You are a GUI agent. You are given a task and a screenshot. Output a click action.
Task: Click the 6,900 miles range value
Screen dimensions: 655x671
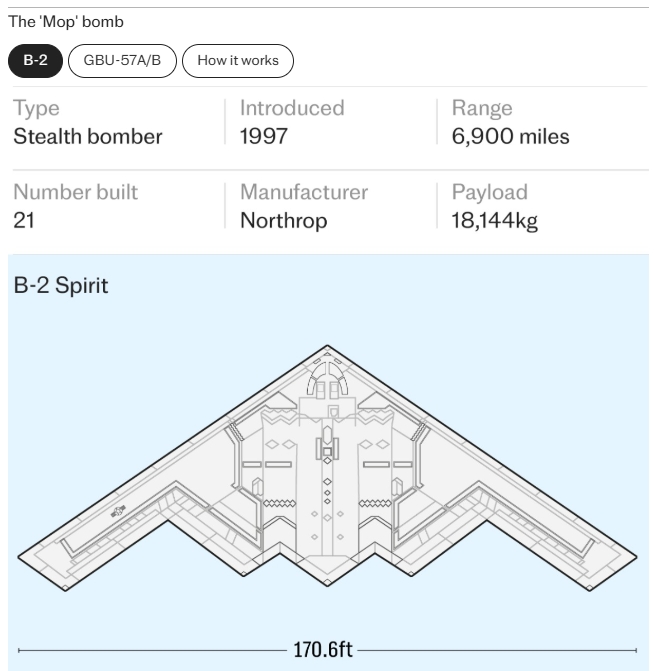[x=510, y=137]
